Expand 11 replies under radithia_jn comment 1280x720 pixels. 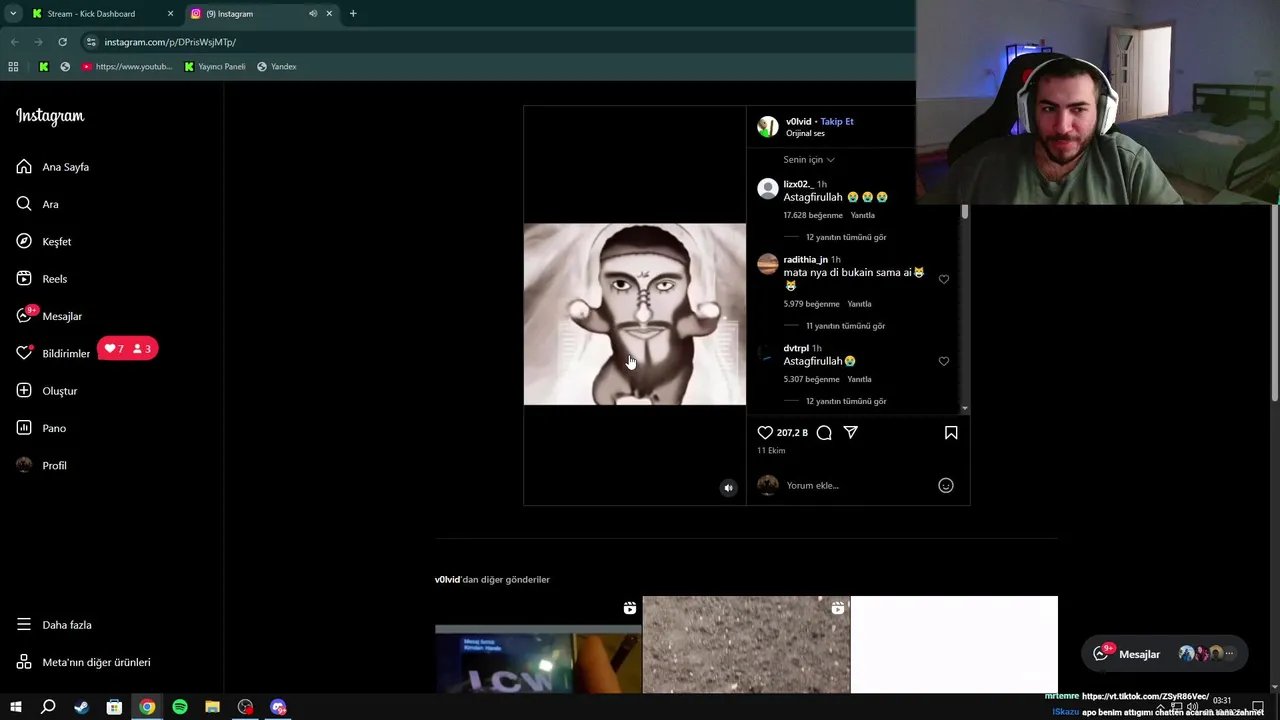(845, 326)
